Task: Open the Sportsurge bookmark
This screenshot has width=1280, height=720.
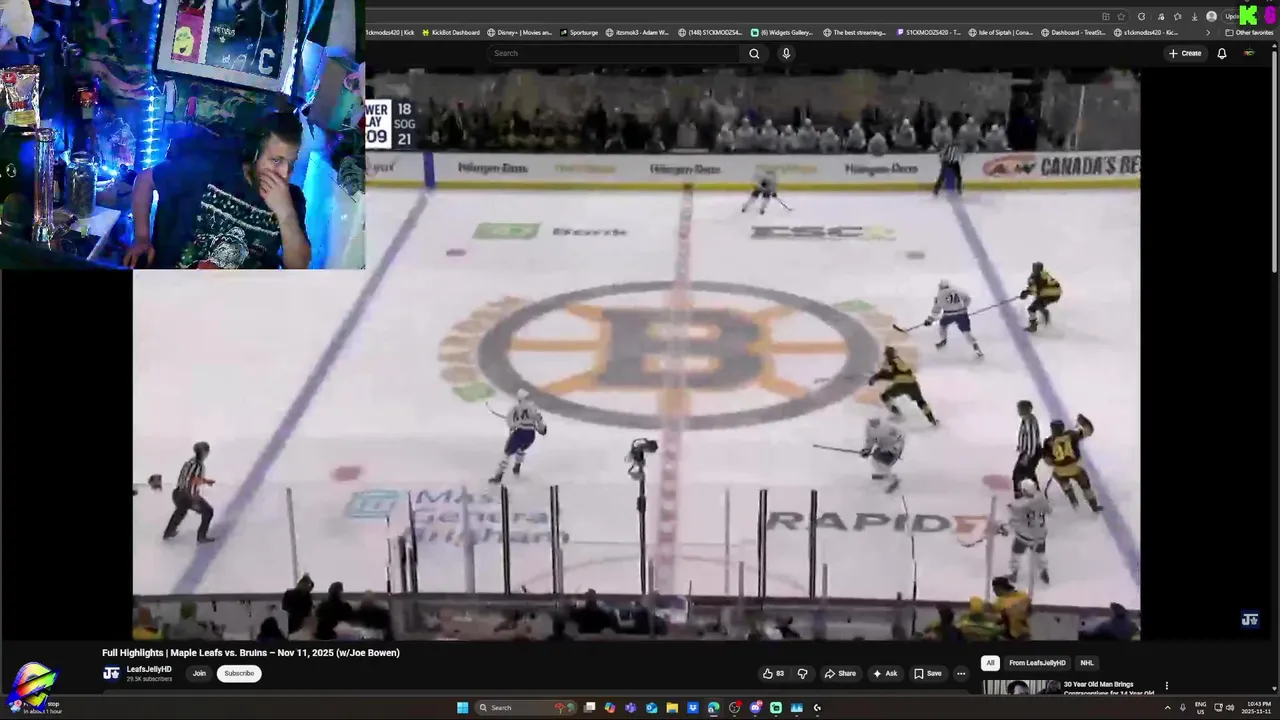Action: click(x=579, y=32)
